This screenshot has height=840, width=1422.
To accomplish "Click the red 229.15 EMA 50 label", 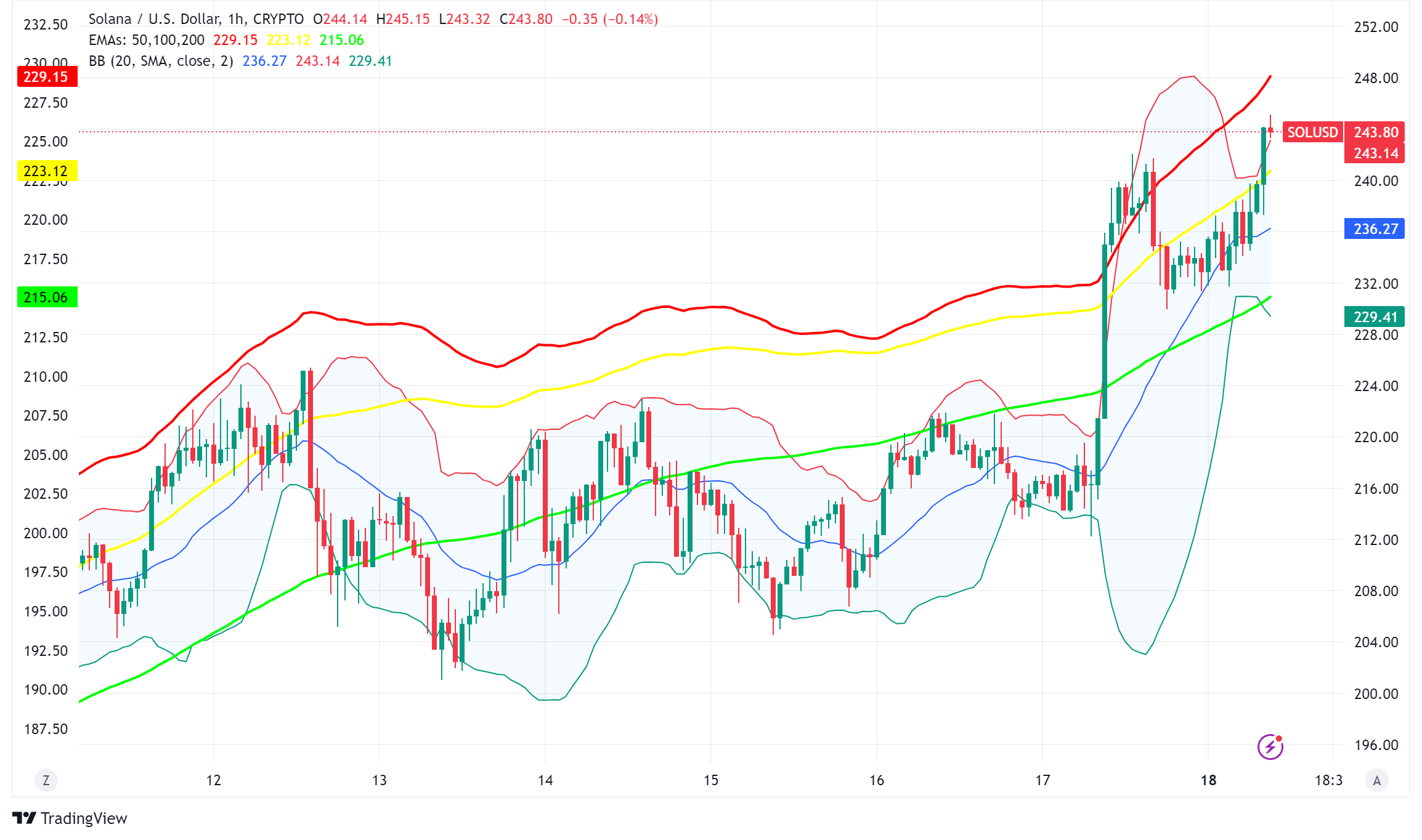I will [47, 77].
